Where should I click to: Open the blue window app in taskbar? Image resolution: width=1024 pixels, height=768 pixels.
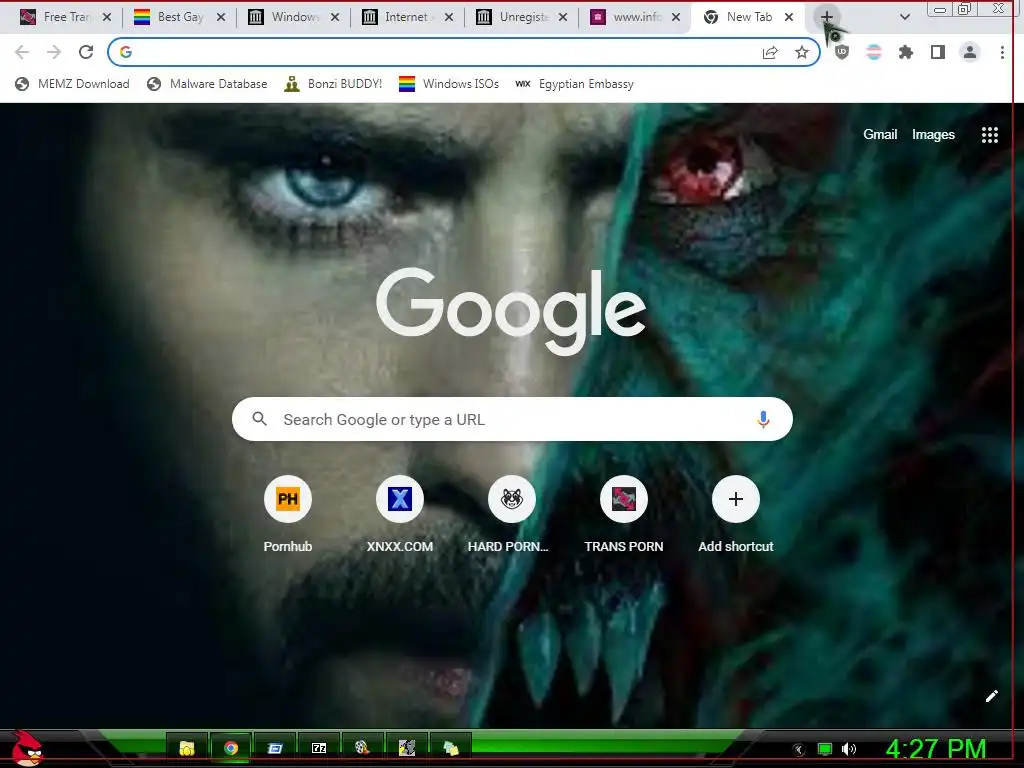coord(275,748)
